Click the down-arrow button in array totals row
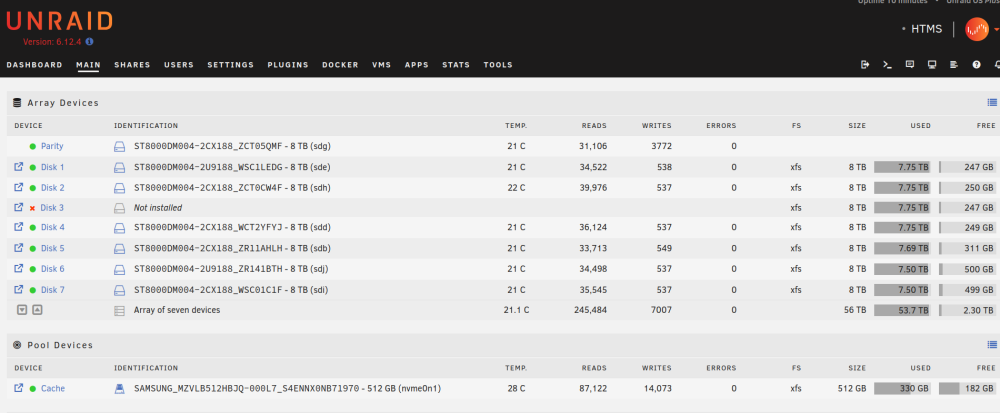This screenshot has height=413, width=1000. click(22, 310)
